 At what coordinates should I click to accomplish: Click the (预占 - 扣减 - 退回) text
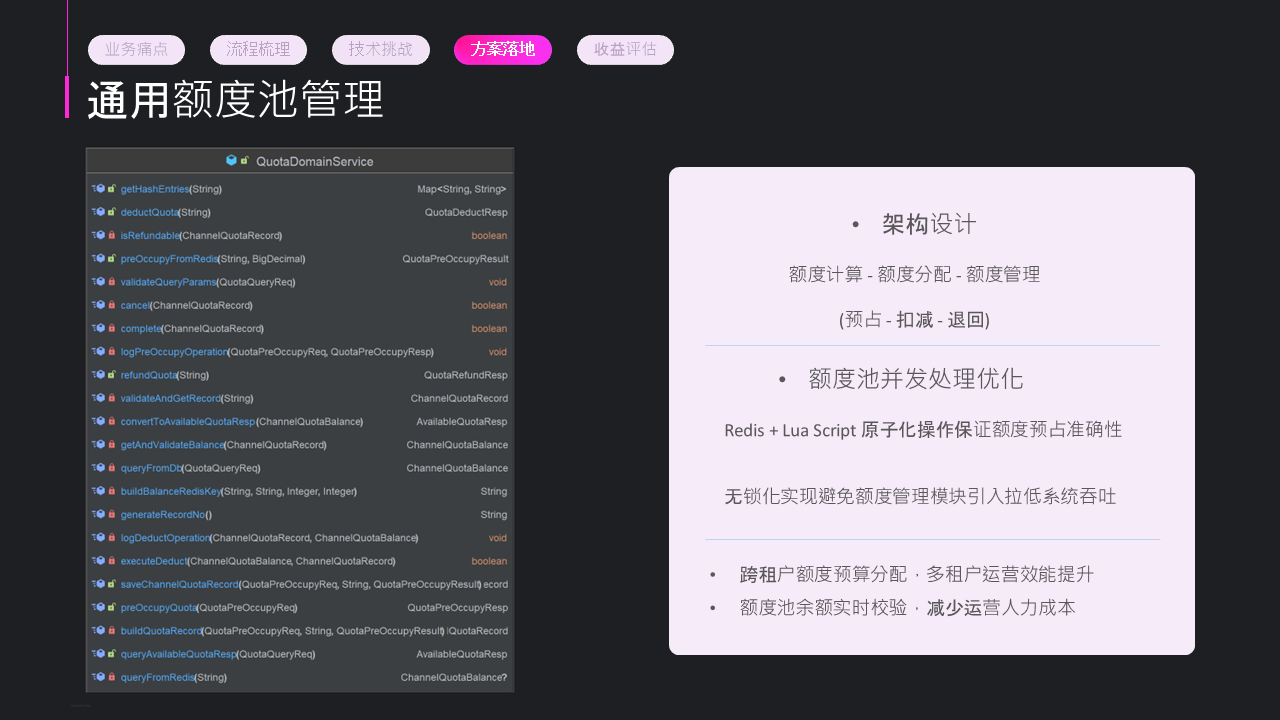(x=914, y=320)
